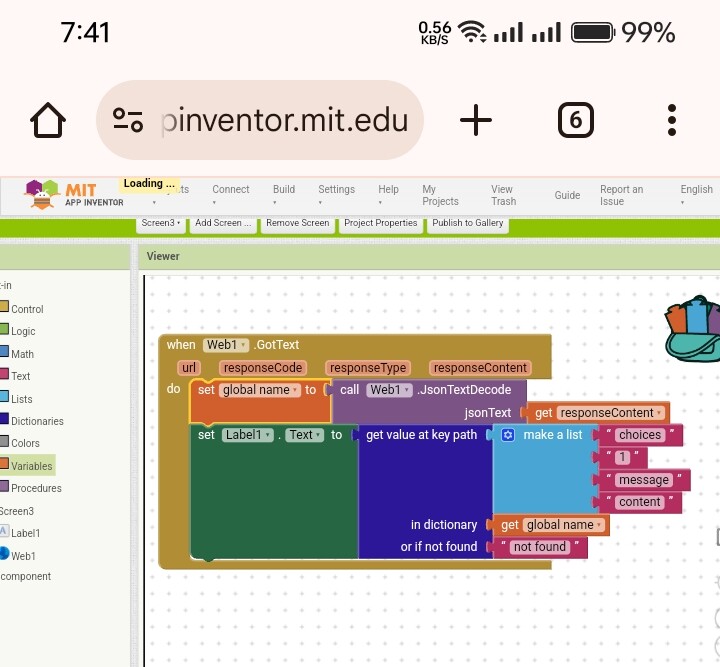Click the "not found" text string block

click(x=540, y=547)
